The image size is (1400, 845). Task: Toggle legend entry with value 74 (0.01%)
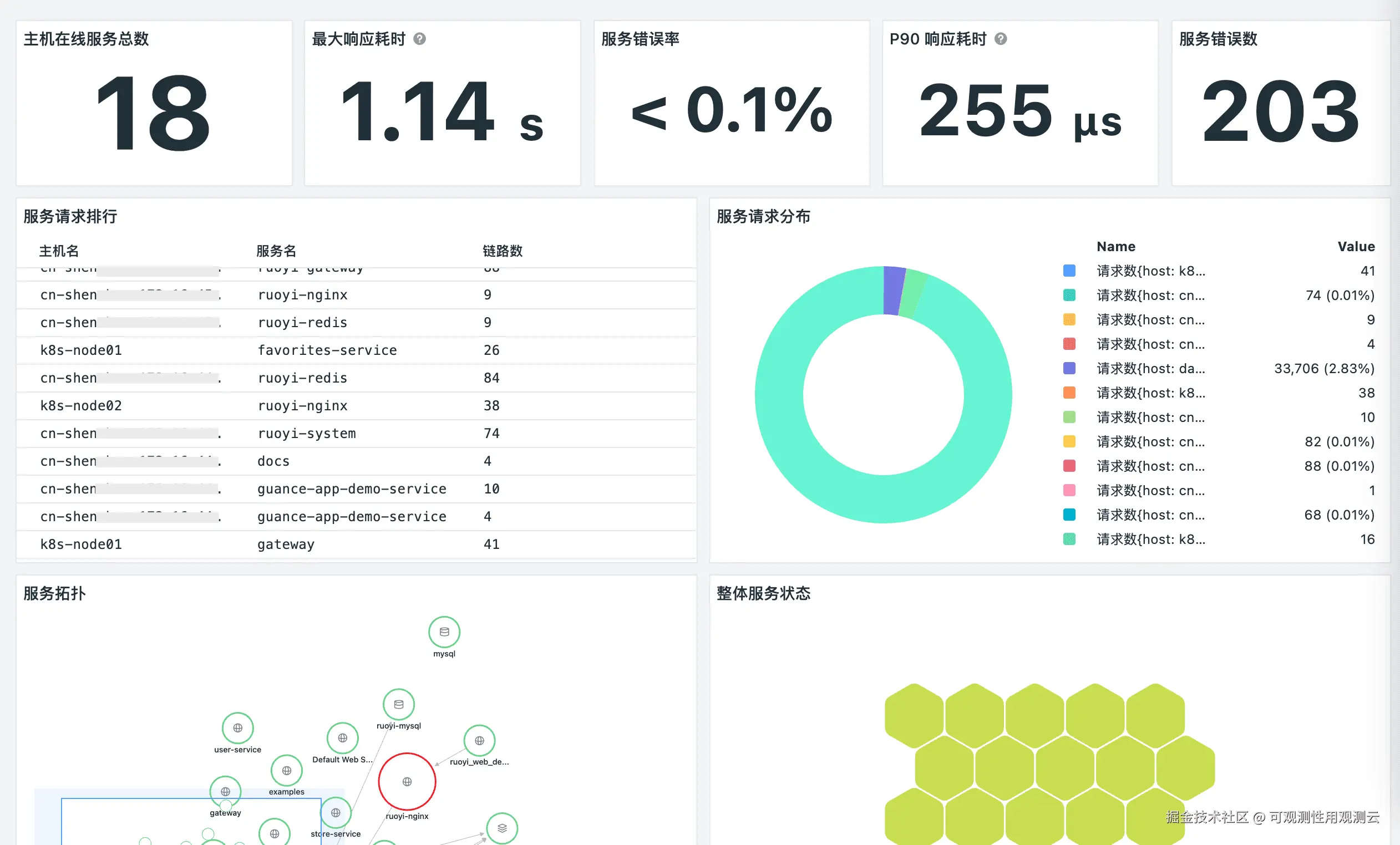[x=1150, y=296]
